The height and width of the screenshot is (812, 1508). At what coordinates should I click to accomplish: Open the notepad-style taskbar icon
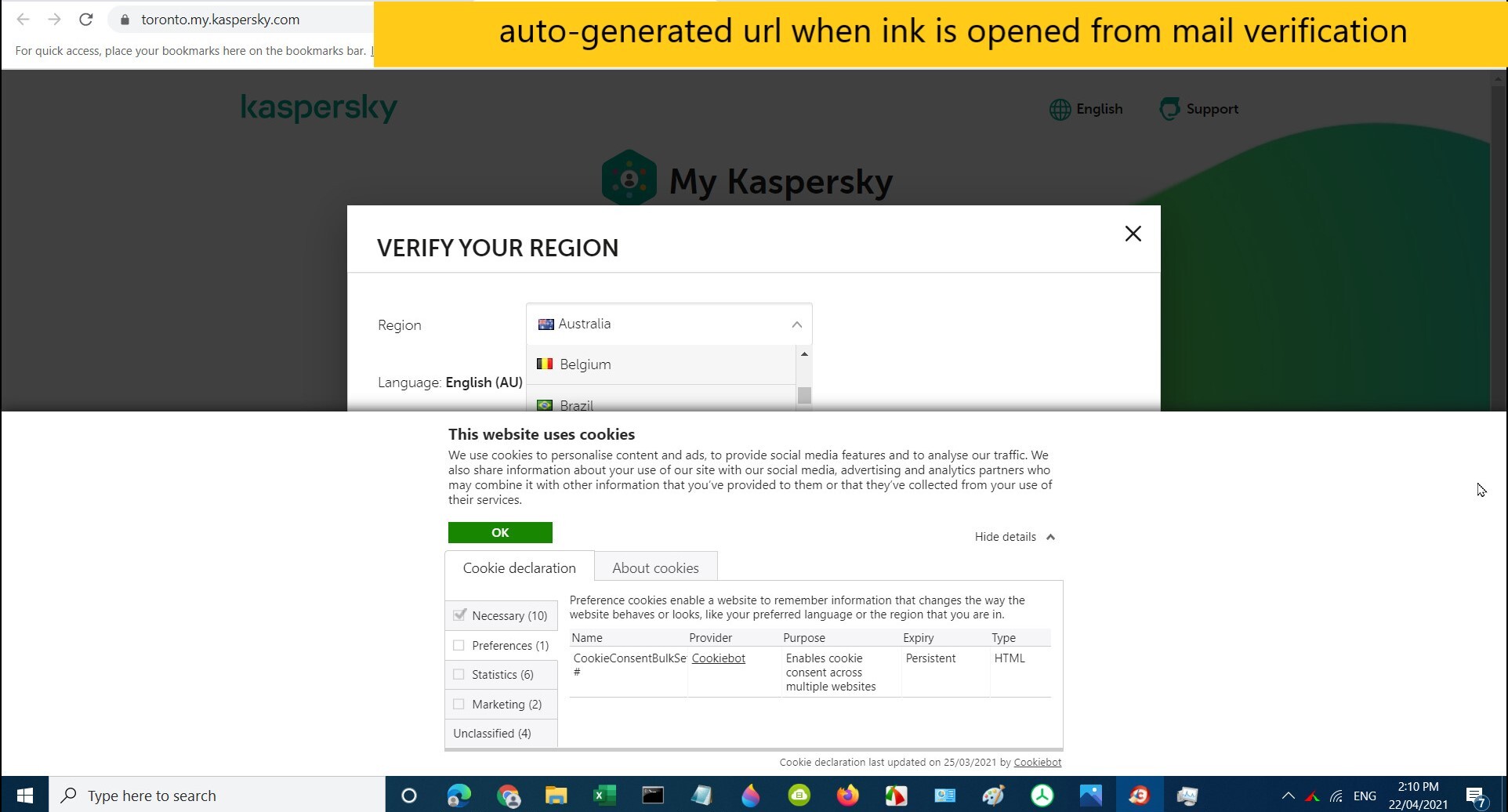[701, 796]
